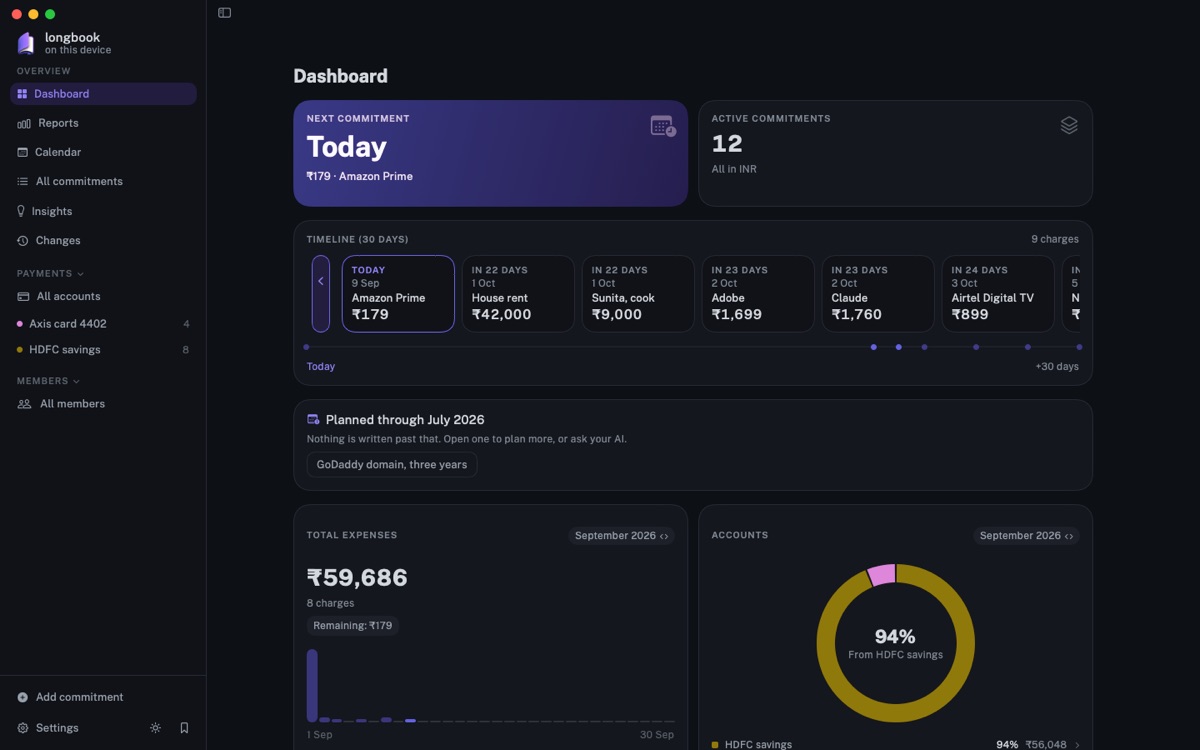
Task: Open the Reports page
Action: (103, 123)
